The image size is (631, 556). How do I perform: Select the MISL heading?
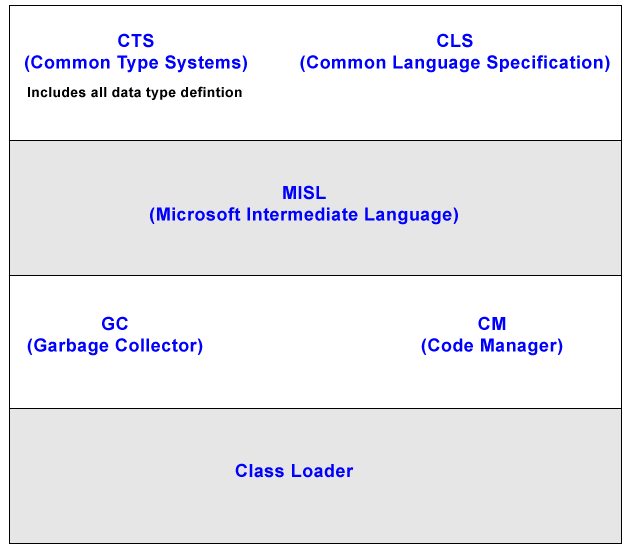pos(304,193)
